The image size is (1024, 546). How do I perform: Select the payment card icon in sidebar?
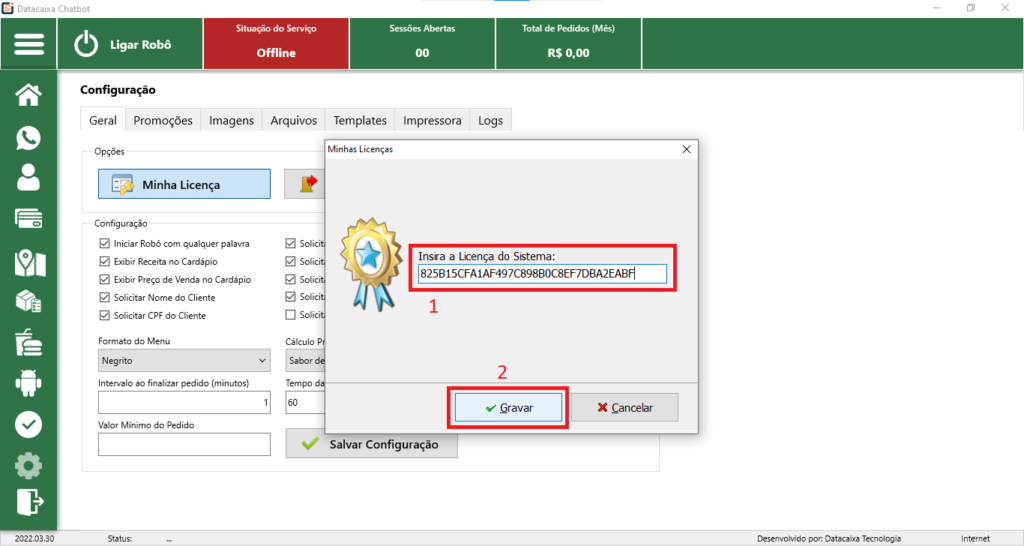coord(29,219)
